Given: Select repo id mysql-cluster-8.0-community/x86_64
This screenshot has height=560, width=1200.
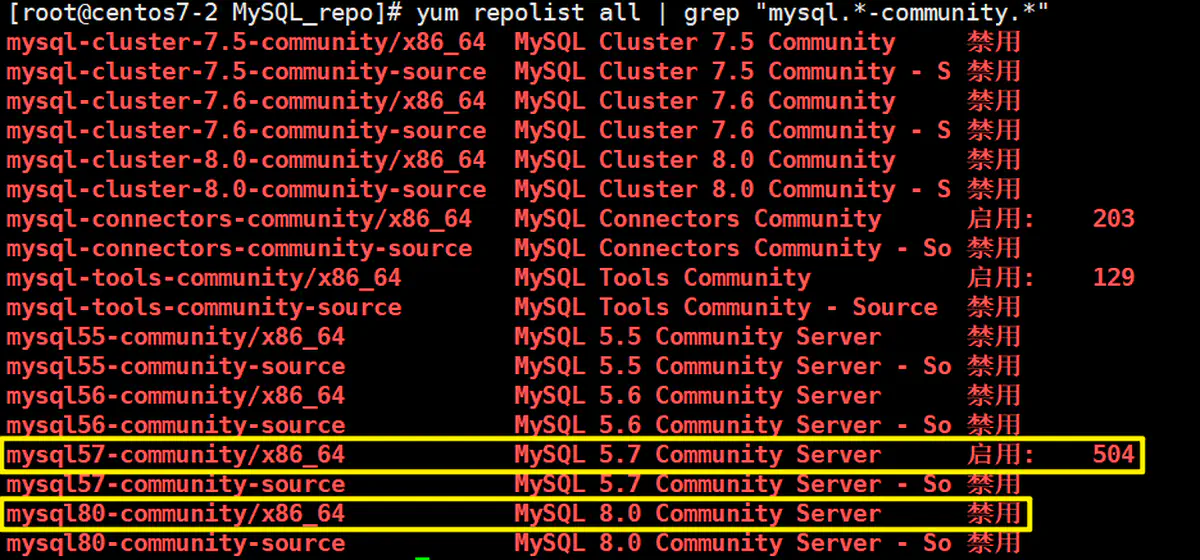Looking at the screenshot, I should pos(246,160).
